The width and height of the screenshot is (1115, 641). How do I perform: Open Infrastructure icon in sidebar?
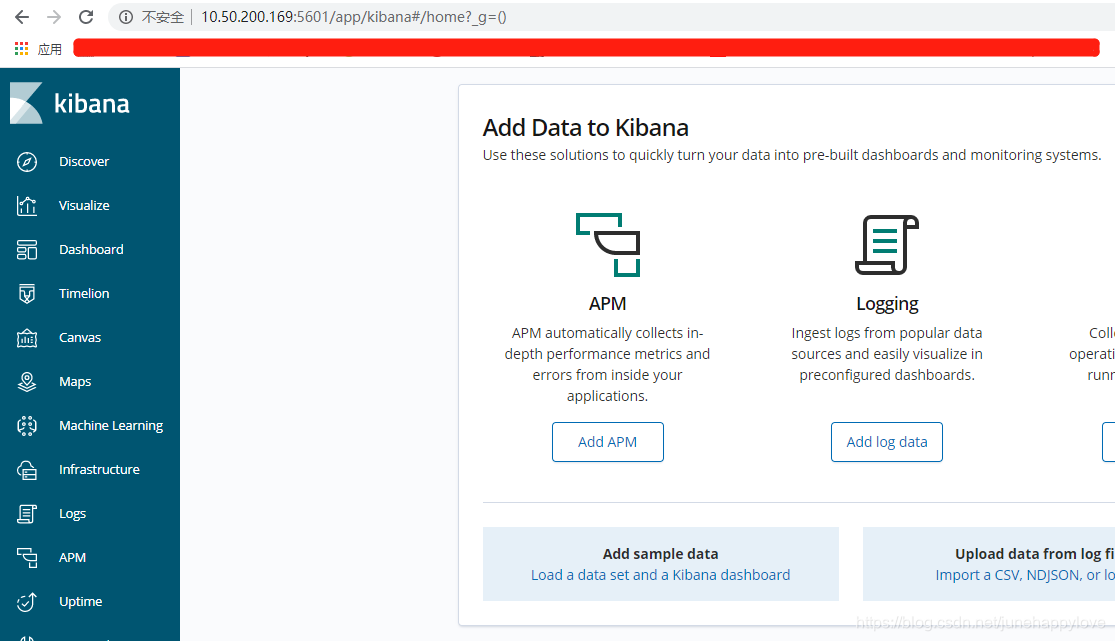[x=27, y=470]
